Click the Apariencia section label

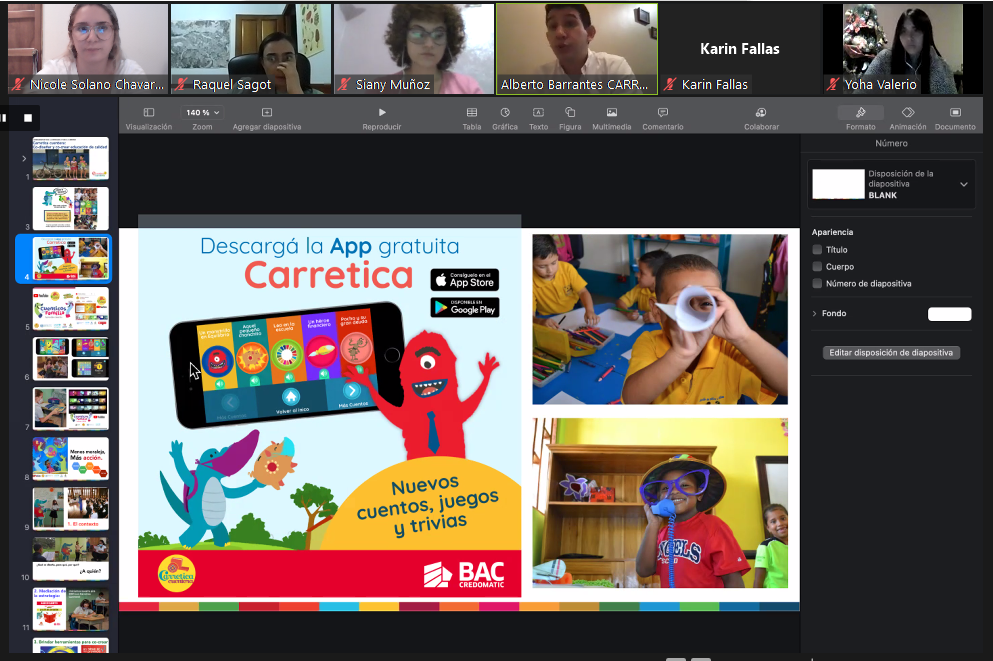pyautogui.click(x=832, y=232)
